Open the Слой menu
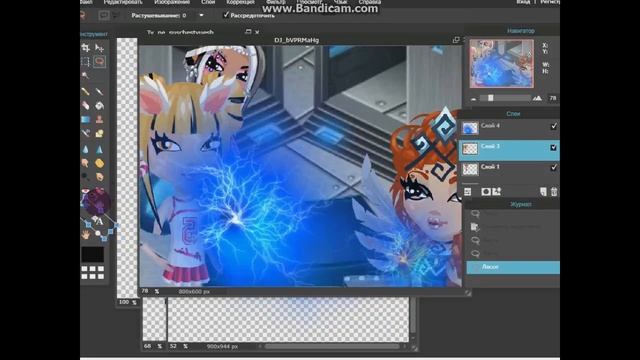Viewport: 640px width, 360px height. (208, 2)
